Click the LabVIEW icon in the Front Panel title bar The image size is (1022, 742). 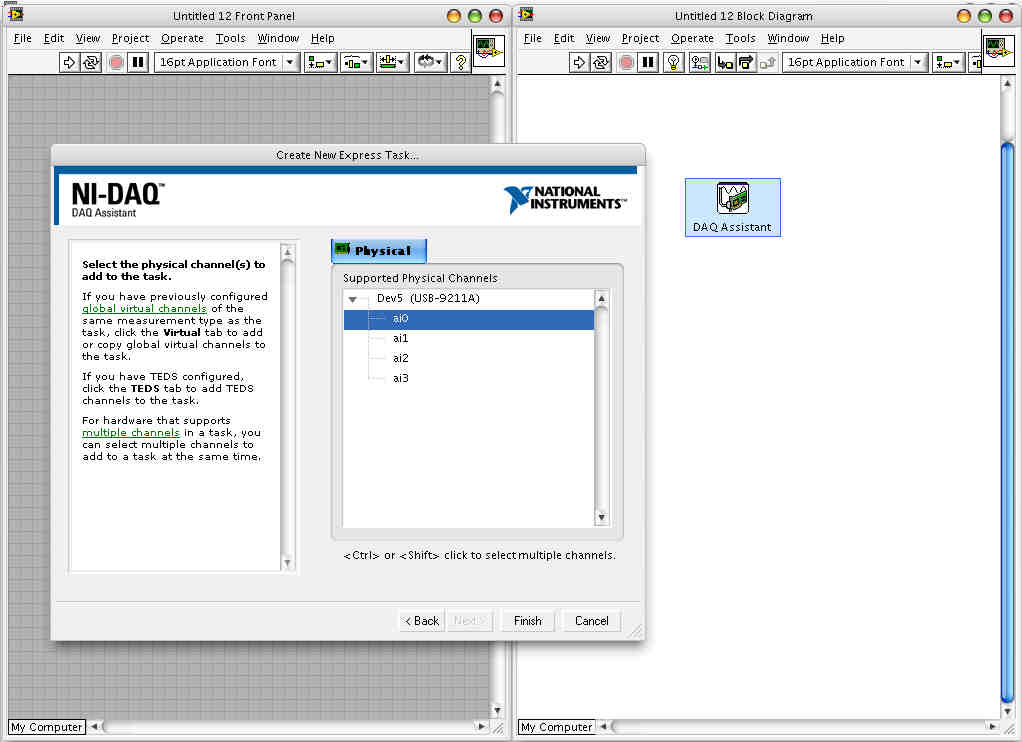coord(16,14)
